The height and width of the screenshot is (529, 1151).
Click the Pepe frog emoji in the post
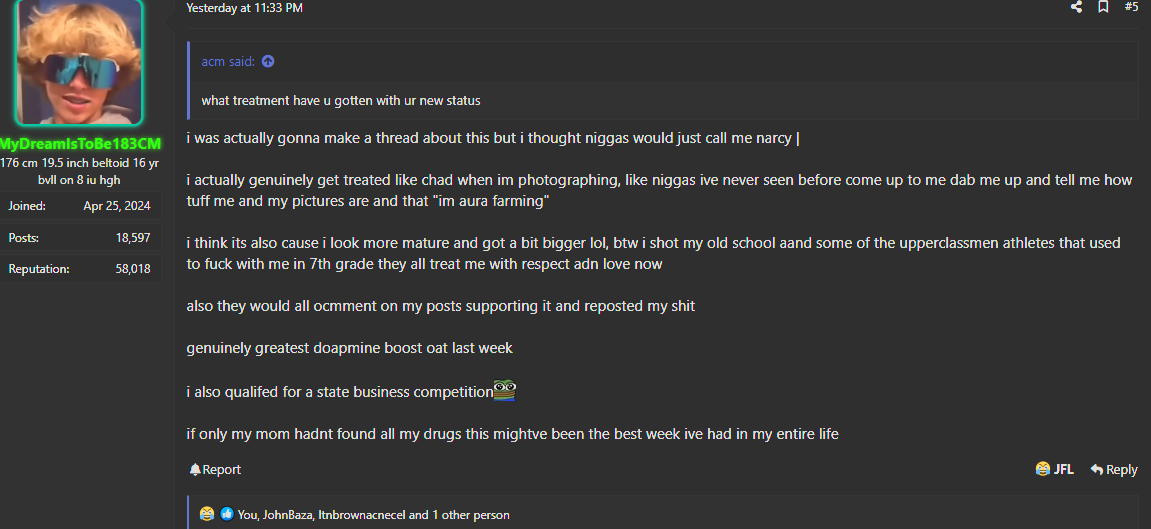505,391
